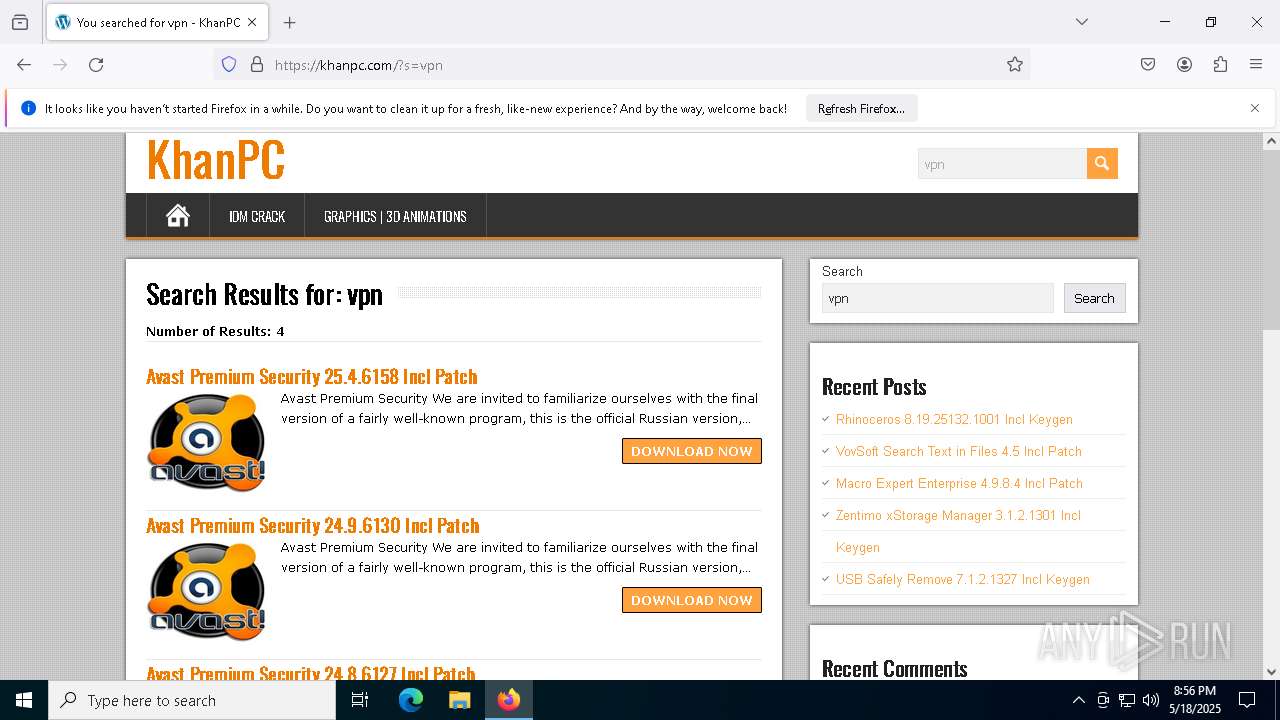
Task: Launch Microsoft Edge from taskbar
Action: pyautogui.click(x=411, y=700)
